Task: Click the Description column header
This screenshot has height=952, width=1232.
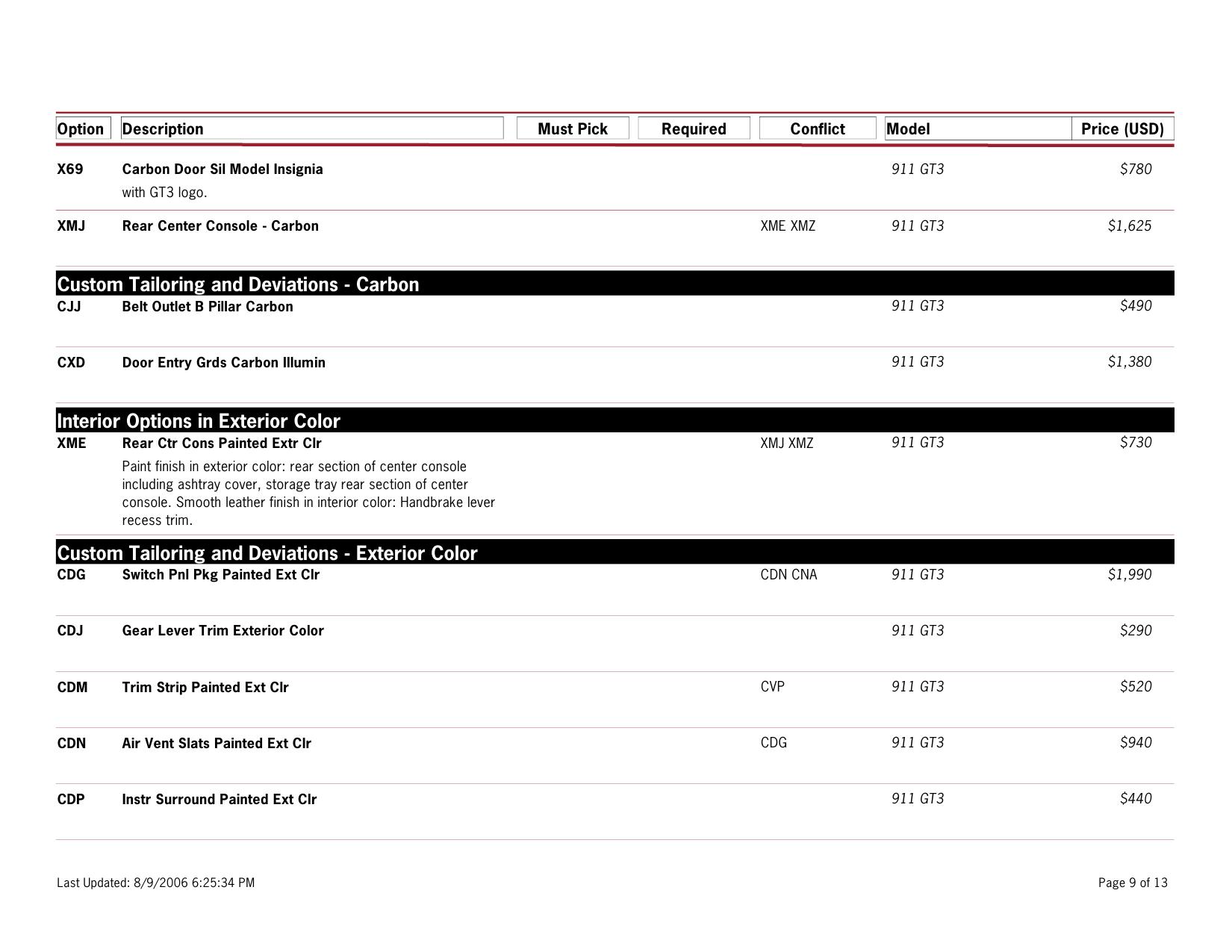Action: click(x=163, y=129)
